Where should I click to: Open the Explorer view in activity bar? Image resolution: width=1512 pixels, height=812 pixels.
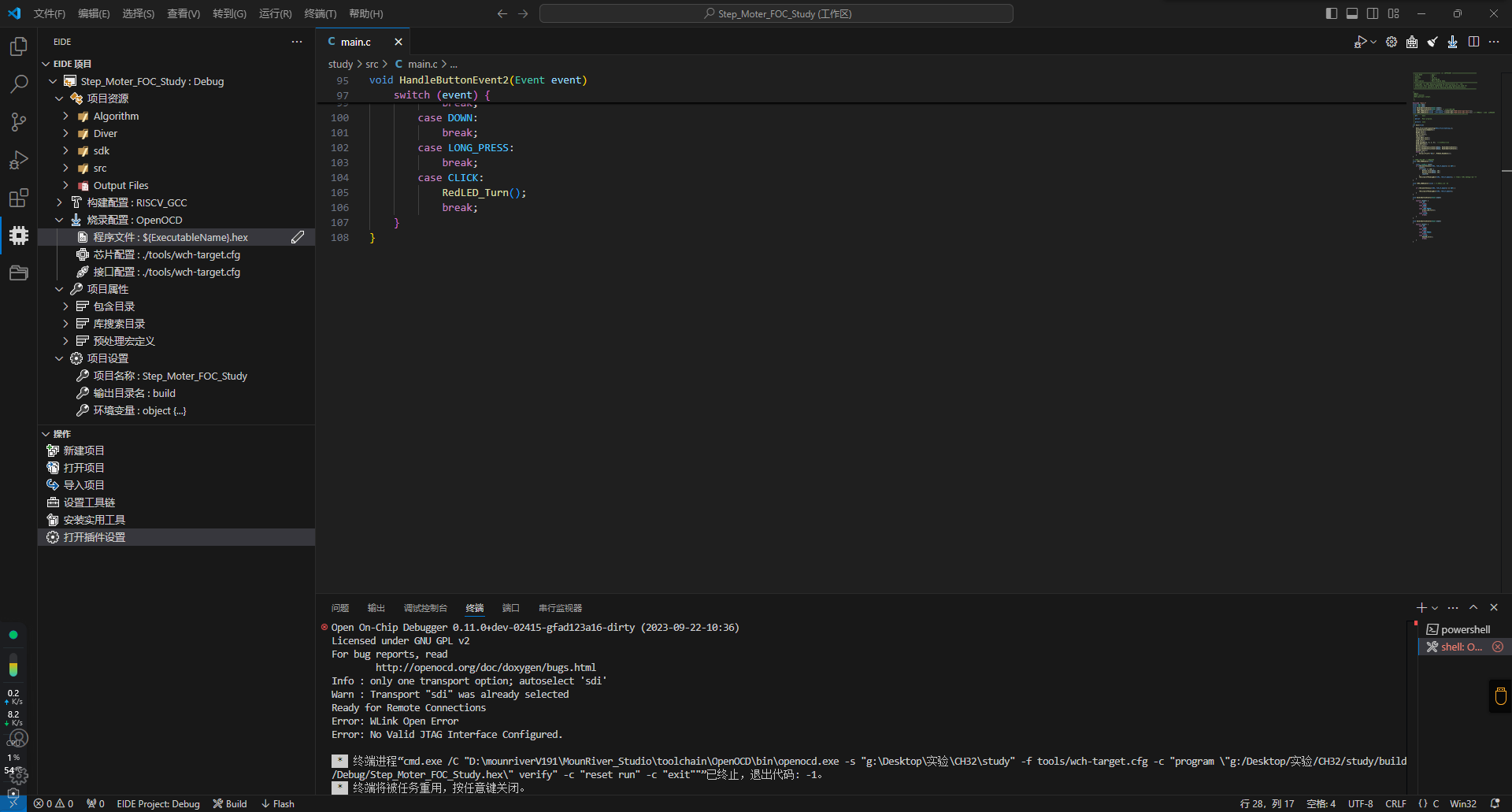click(x=19, y=46)
